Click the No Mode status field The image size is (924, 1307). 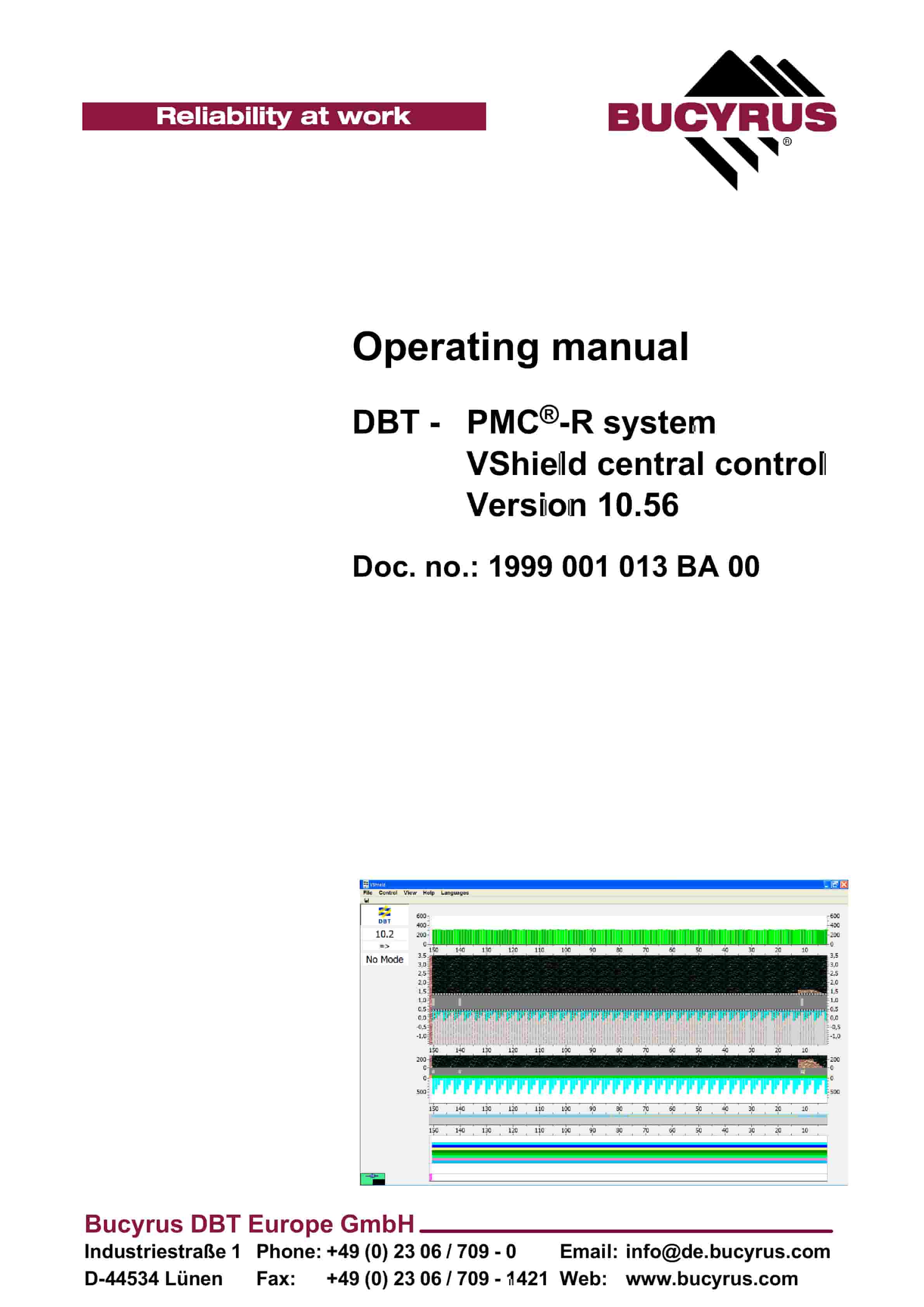(384, 959)
